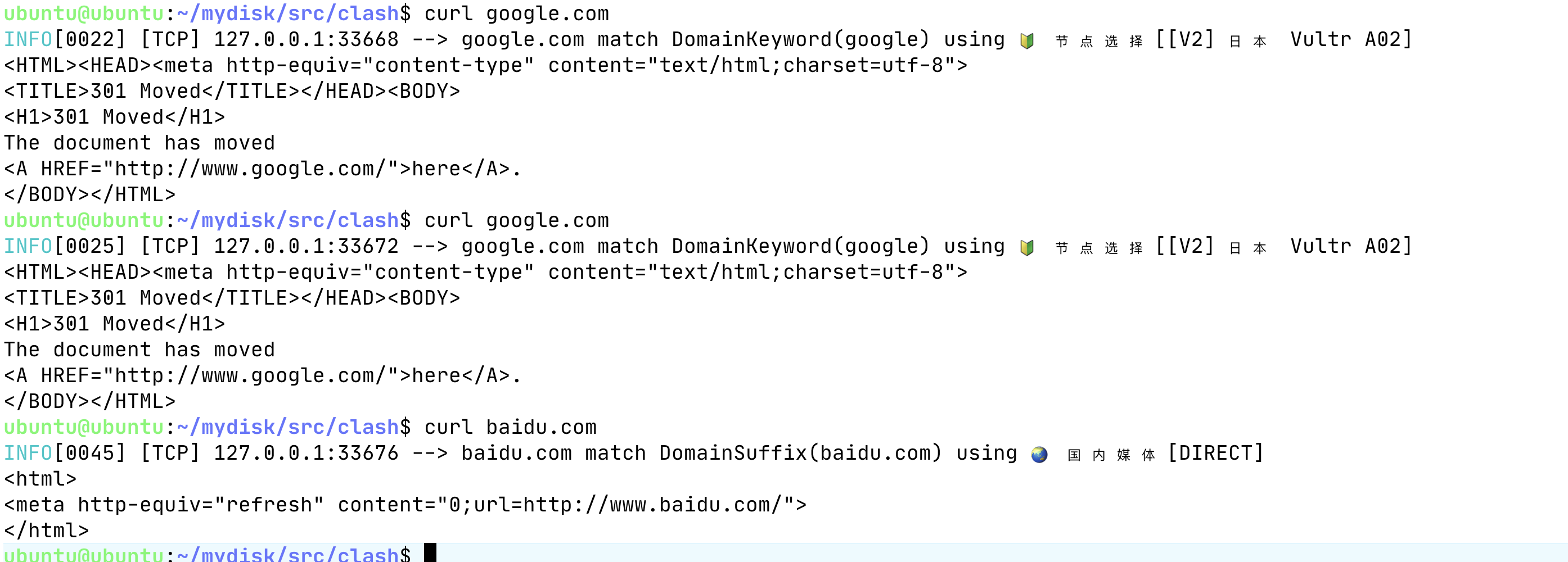Click the "curl baidu.com" command
Image resolution: width=1568 pixels, height=562 pixels.
[x=510, y=427]
